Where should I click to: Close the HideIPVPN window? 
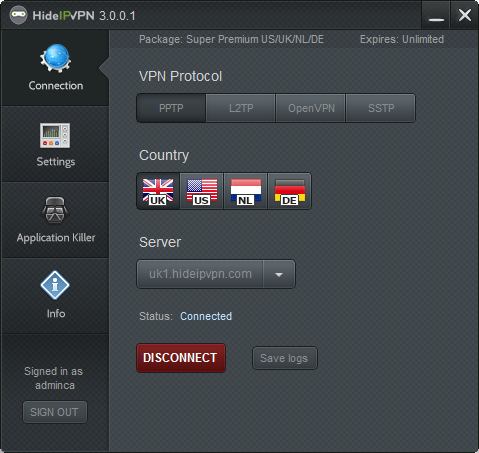click(465, 16)
